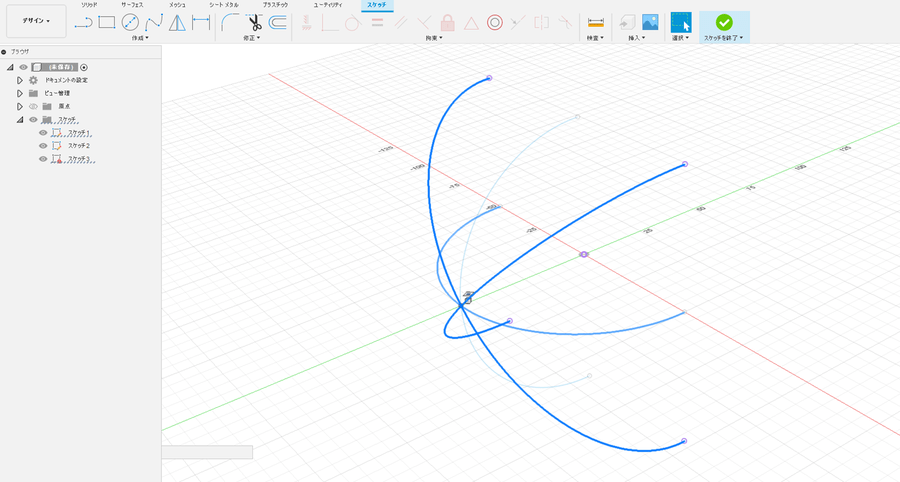Apply the Midpoint triangle constraint

click(471, 23)
